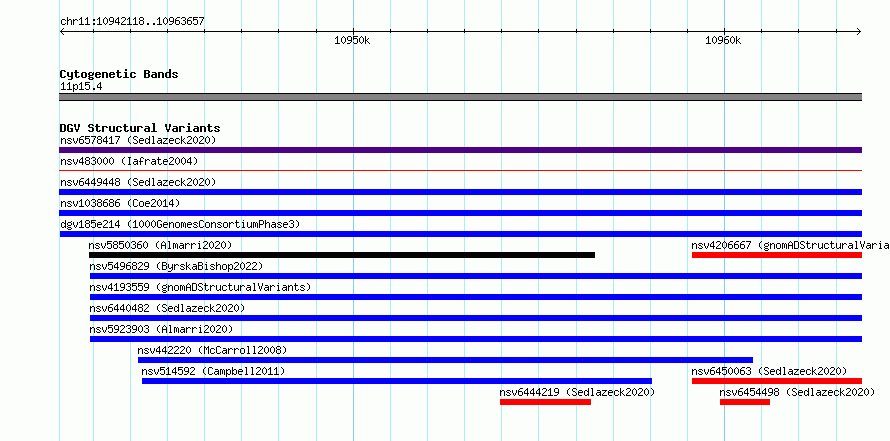Select the blue nsv514592 variant bar

[x=397, y=381]
